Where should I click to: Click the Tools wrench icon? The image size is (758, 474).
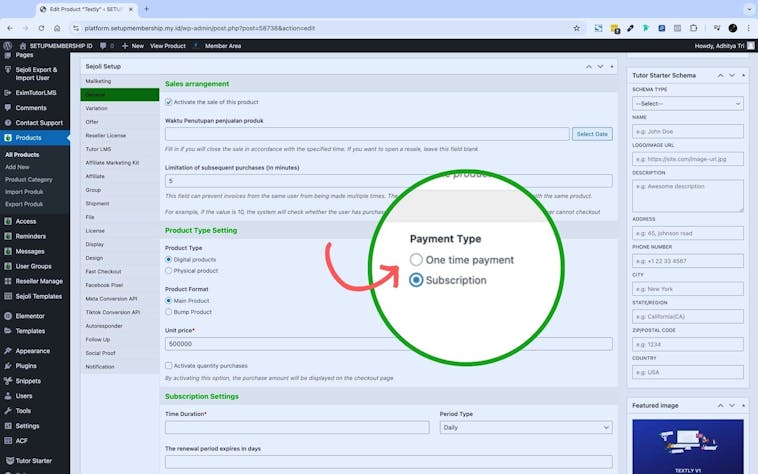(8, 411)
